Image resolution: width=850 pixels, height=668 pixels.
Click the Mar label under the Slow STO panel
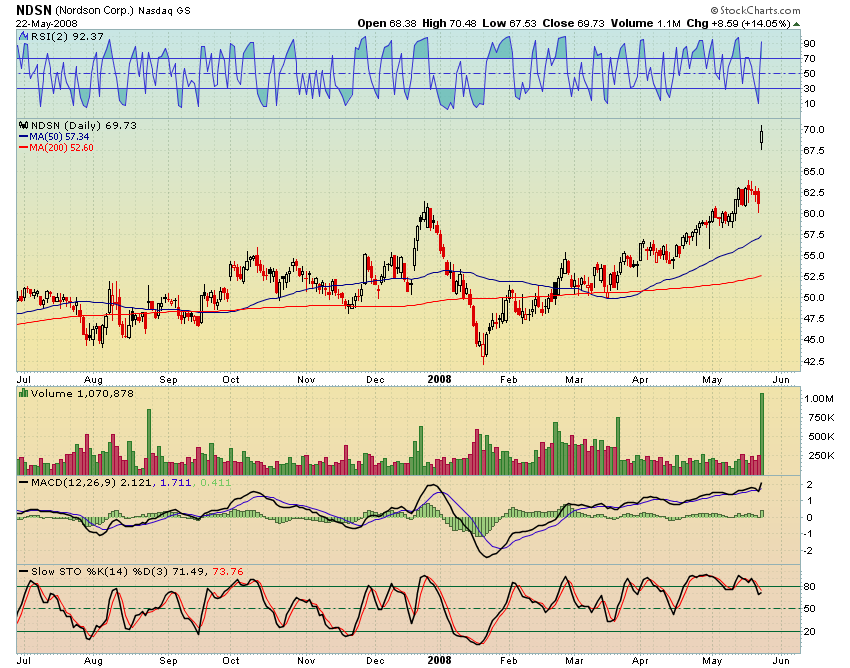575,660
